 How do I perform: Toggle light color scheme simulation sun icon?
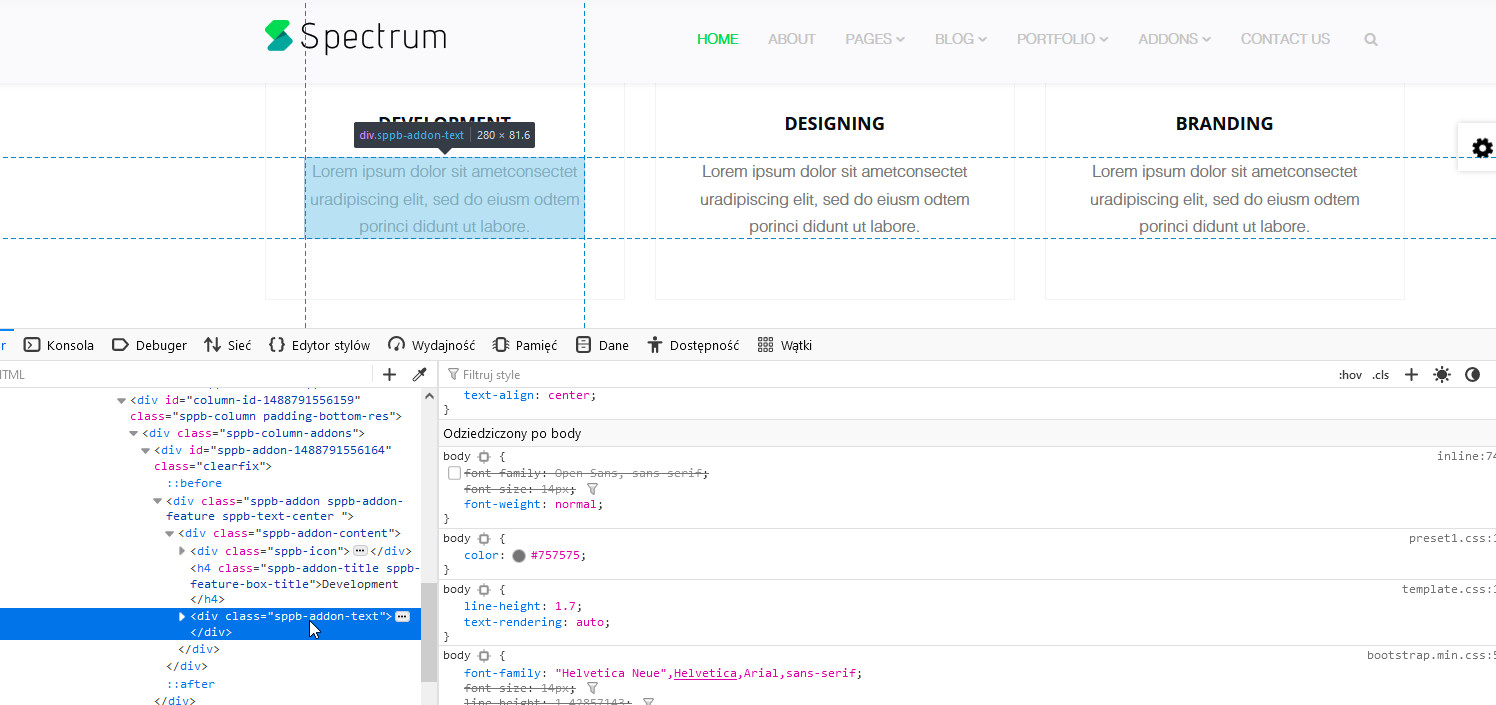[1441, 374]
